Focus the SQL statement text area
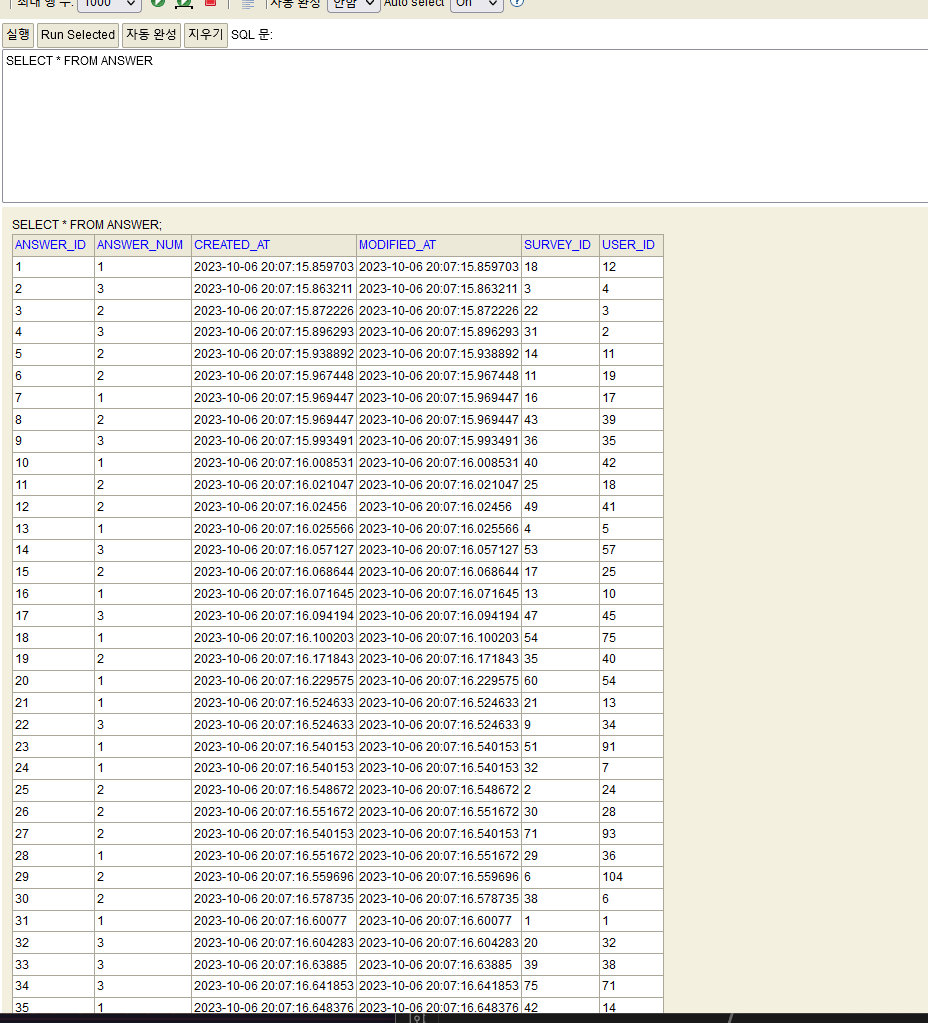This screenshot has height=1023, width=928. [465, 126]
